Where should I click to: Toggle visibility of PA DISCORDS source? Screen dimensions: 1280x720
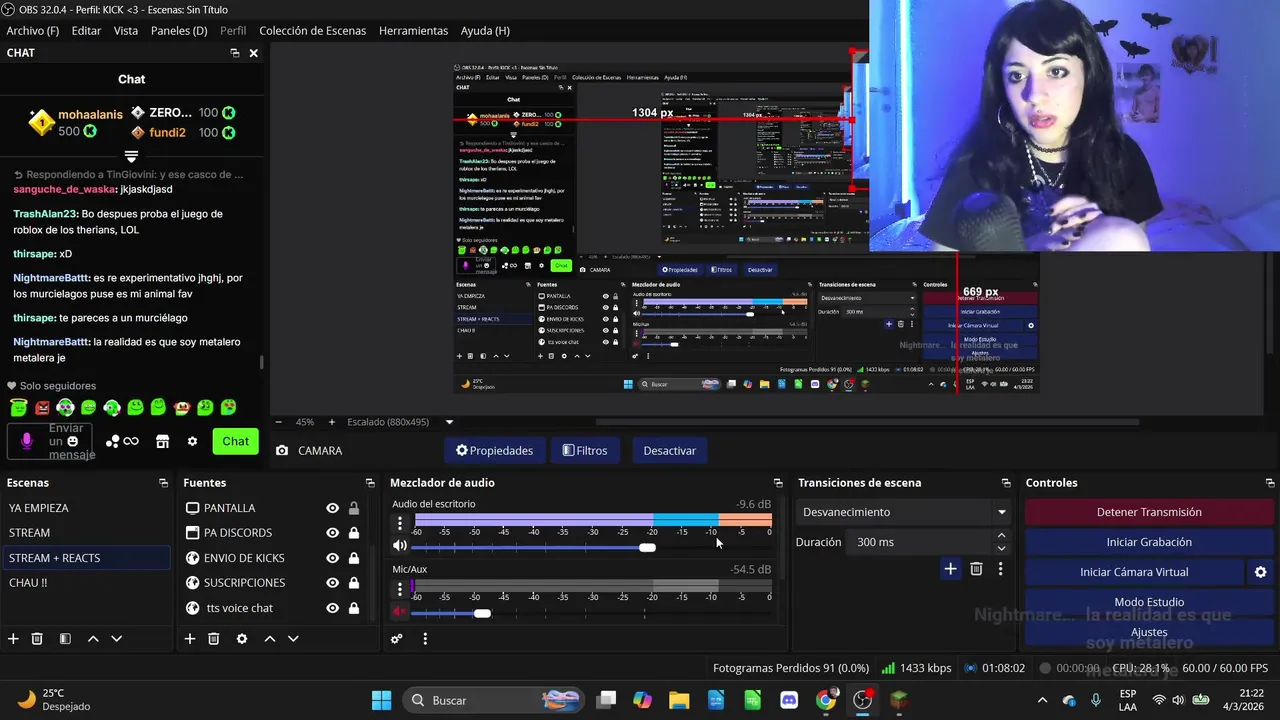[x=332, y=533]
